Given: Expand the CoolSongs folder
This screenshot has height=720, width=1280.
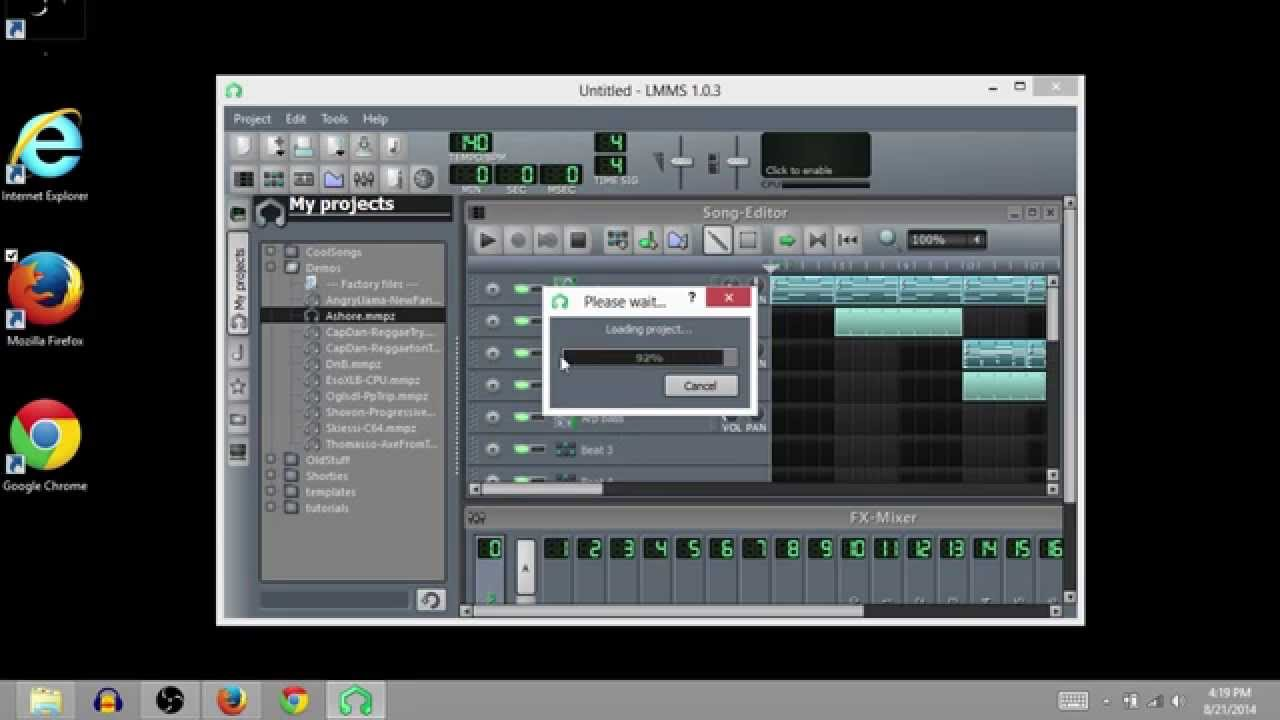Looking at the screenshot, I should 271,251.
